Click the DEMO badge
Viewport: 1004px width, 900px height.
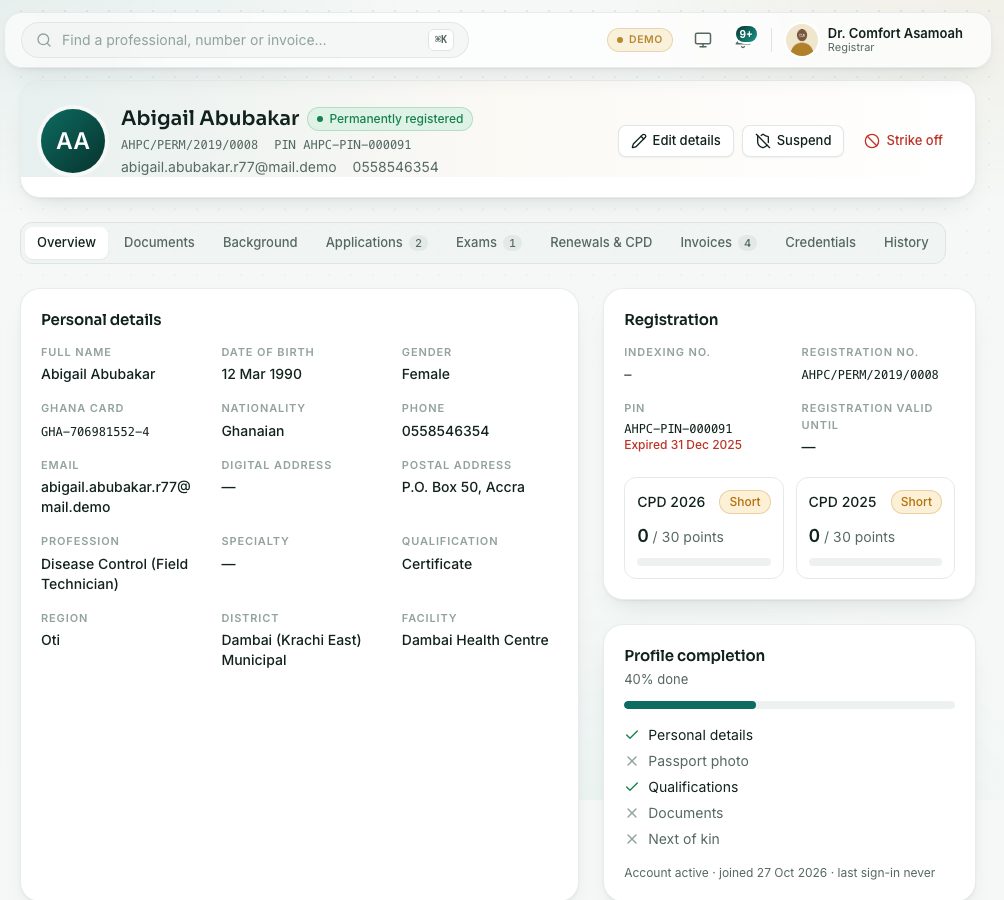639,40
